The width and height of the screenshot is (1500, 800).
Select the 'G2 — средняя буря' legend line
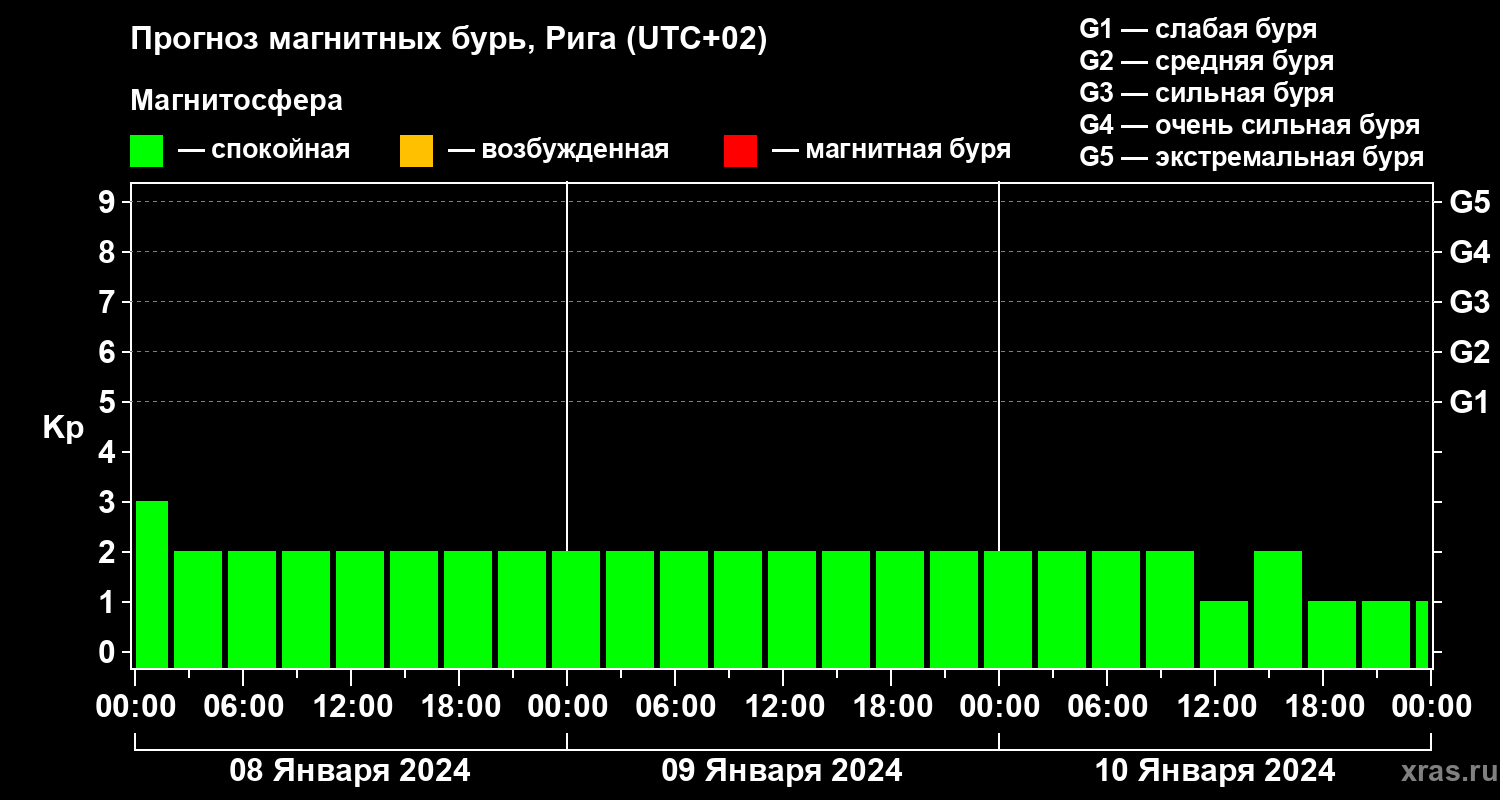pyautogui.click(x=1207, y=61)
